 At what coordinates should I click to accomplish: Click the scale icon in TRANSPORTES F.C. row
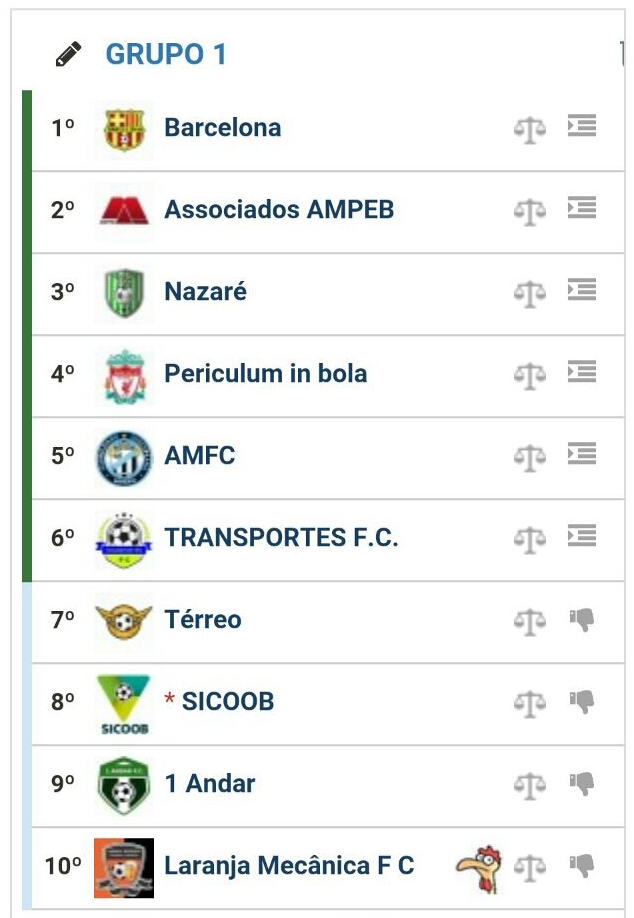click(529, 539)
